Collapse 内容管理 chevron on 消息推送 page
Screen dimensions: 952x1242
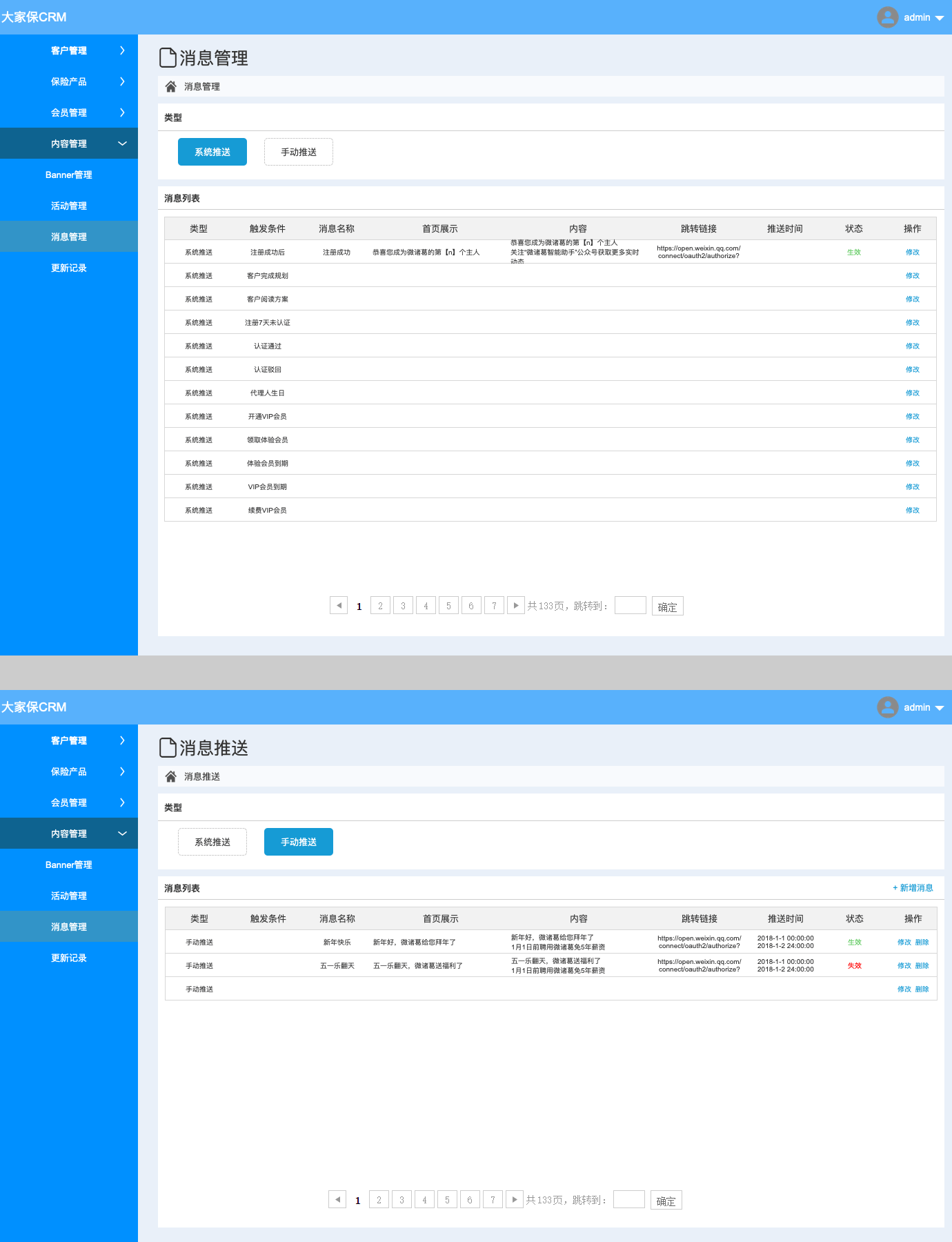tap(122, 834)
